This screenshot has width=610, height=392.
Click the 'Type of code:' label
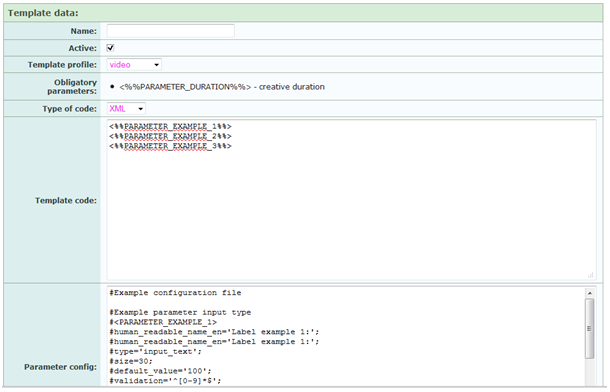[x=70, y=108]
